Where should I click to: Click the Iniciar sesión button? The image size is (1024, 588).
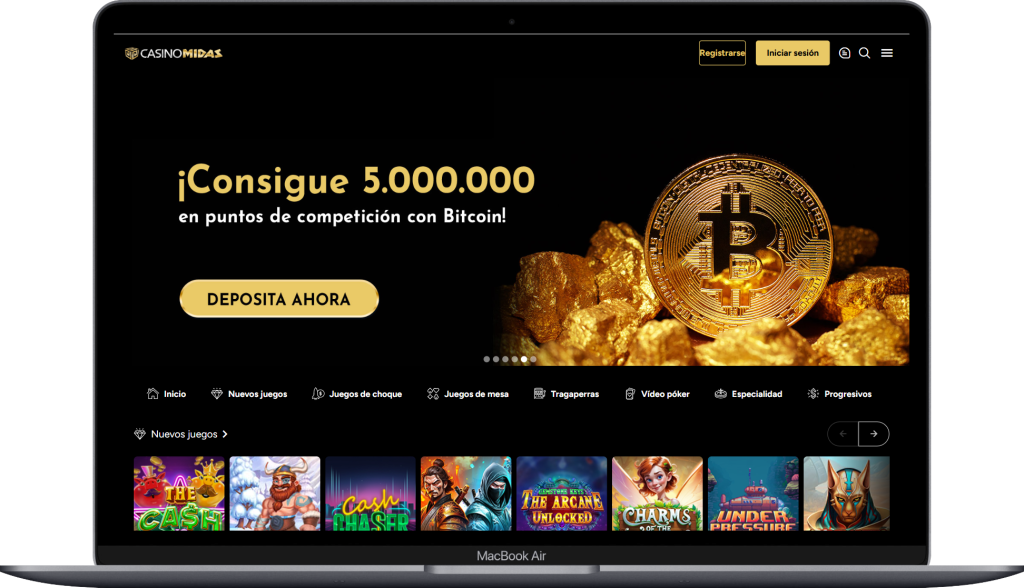click(793, 53)
